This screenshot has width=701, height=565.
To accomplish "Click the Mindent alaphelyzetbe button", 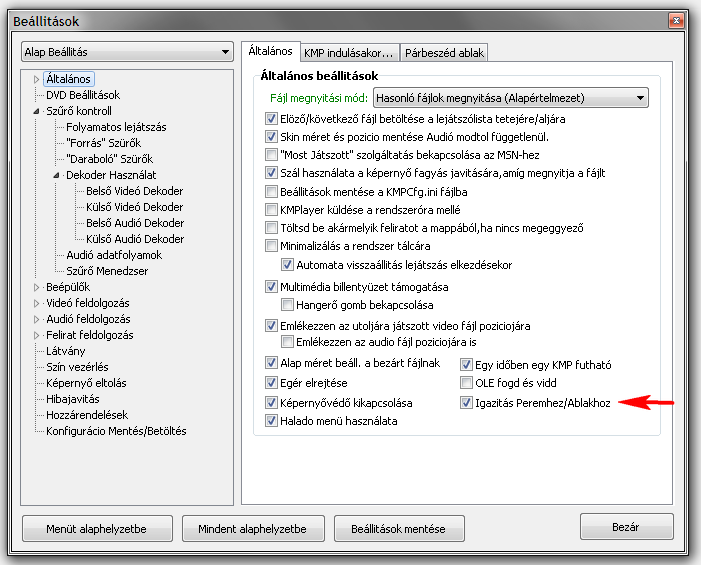I will (x=252, y=528).
